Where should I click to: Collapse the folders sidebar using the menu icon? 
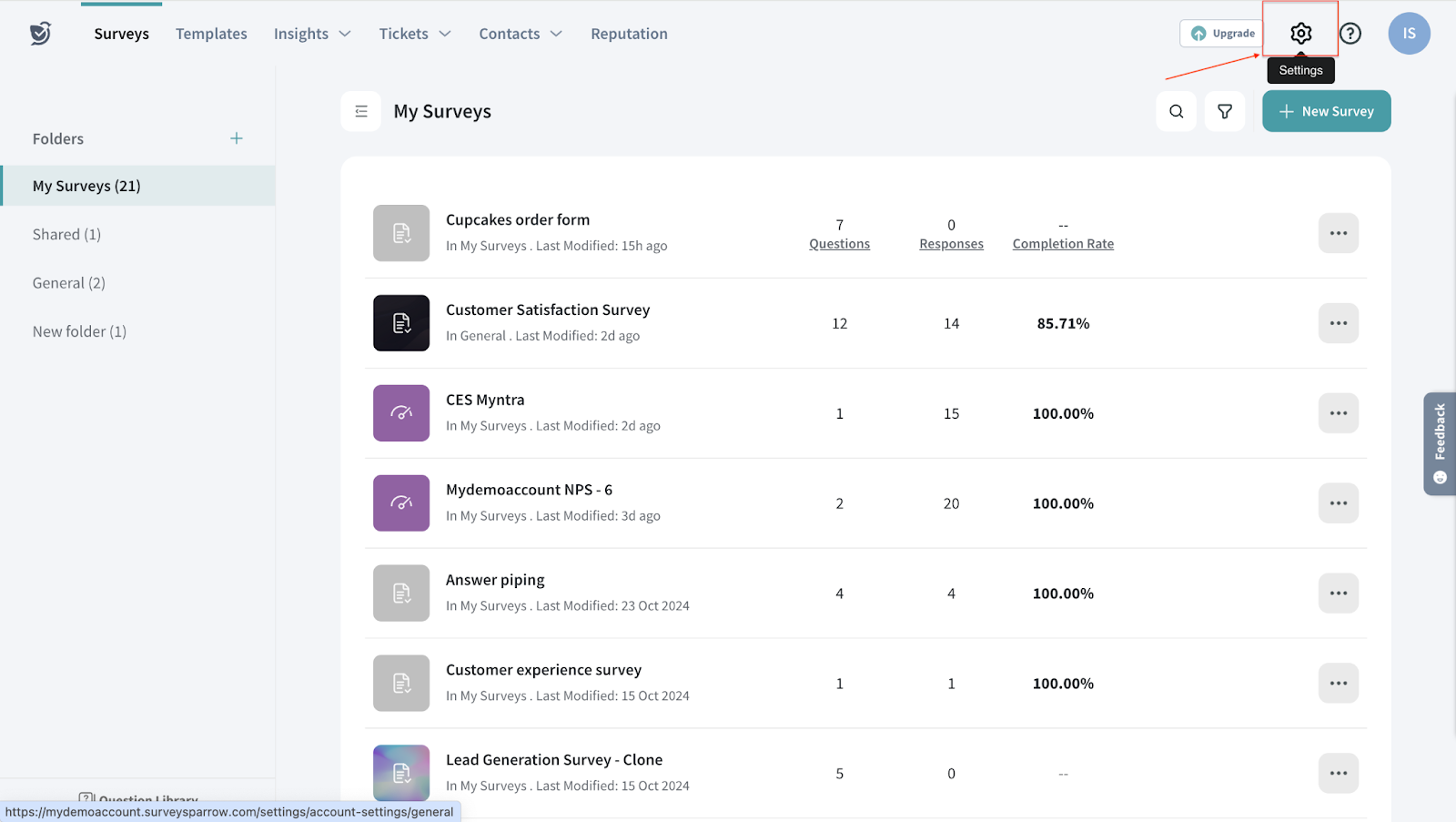pyautogui.click(x=361, y=111)
